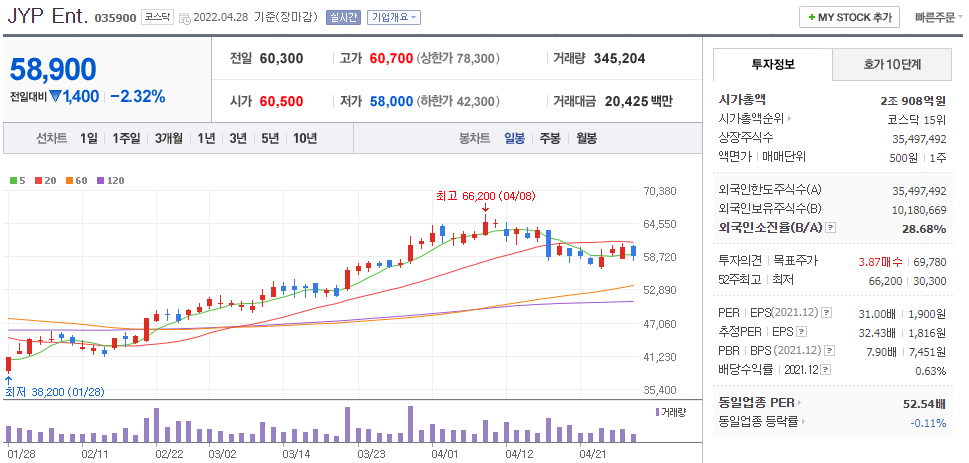Select the 1주일 line chart period

click(x=127, y=138)
